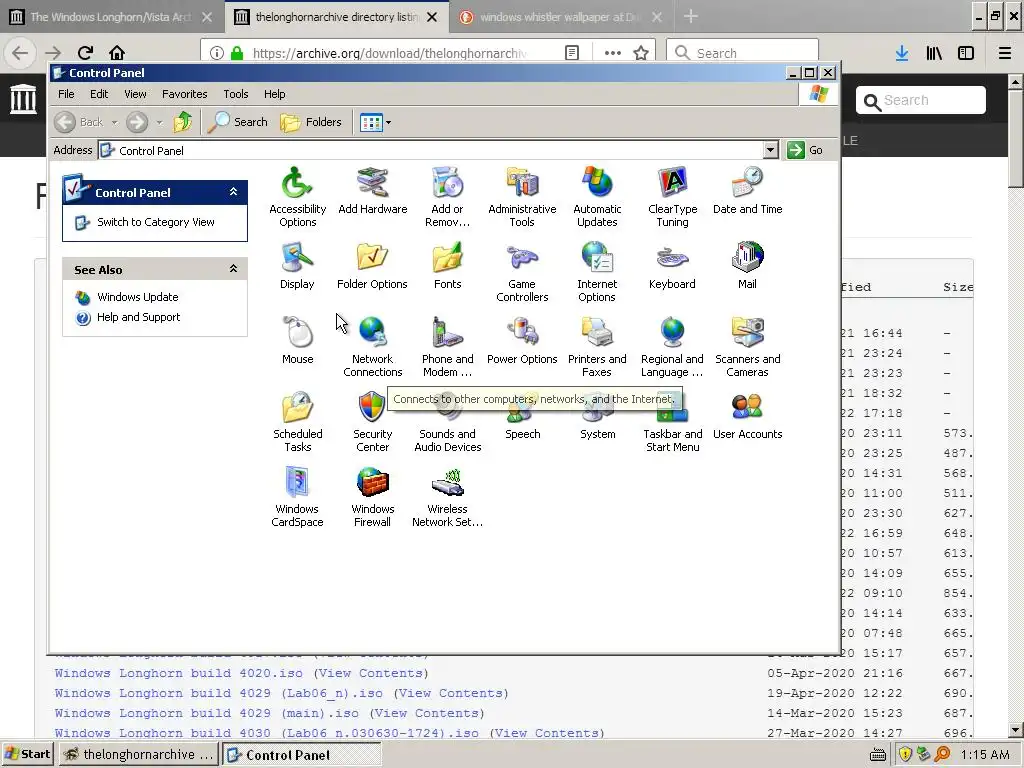The height and width of the screenshot is (768, 1024).
Task: Open Longhorn build 4029 (main).iso link
Action: pyautogui.click(x=206, y=713)
